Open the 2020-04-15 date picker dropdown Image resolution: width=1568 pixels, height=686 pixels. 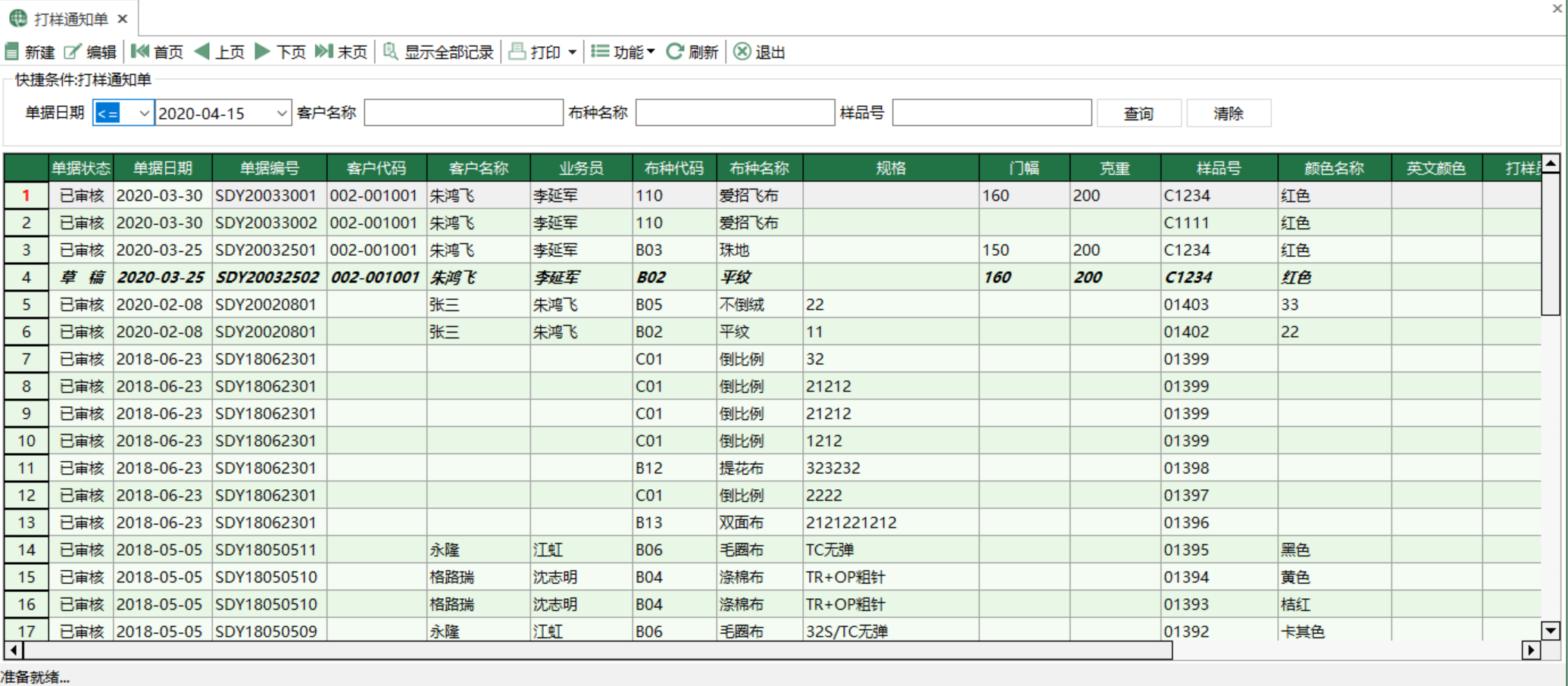click(x=281, y=114)
